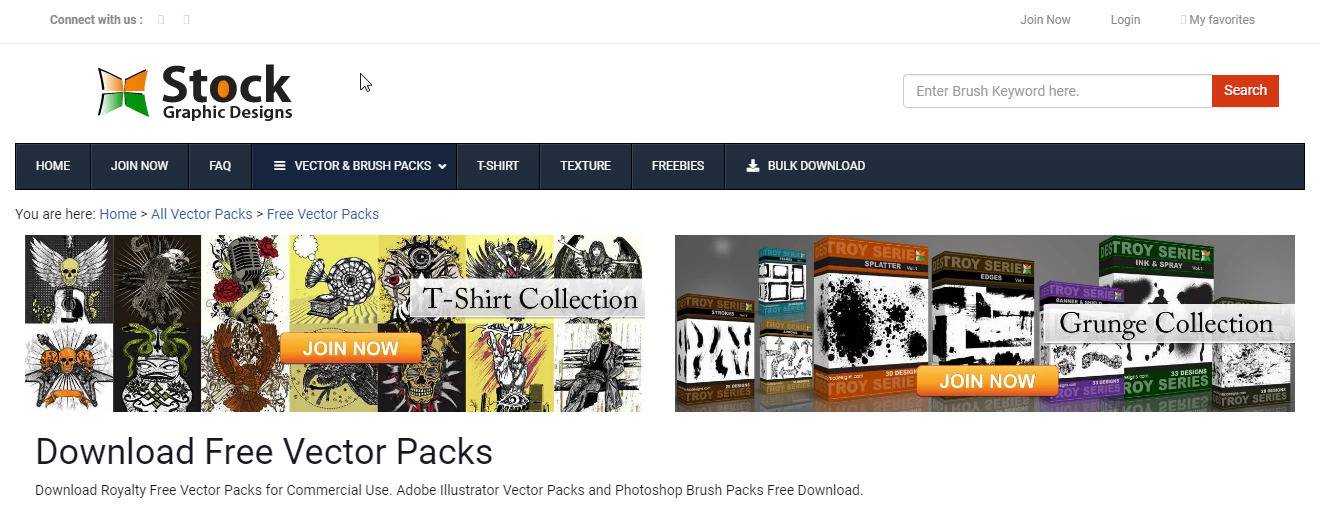Screen dimensions: 1320x520
Task: Open the HOME menu item
Action: click(53, 166)
